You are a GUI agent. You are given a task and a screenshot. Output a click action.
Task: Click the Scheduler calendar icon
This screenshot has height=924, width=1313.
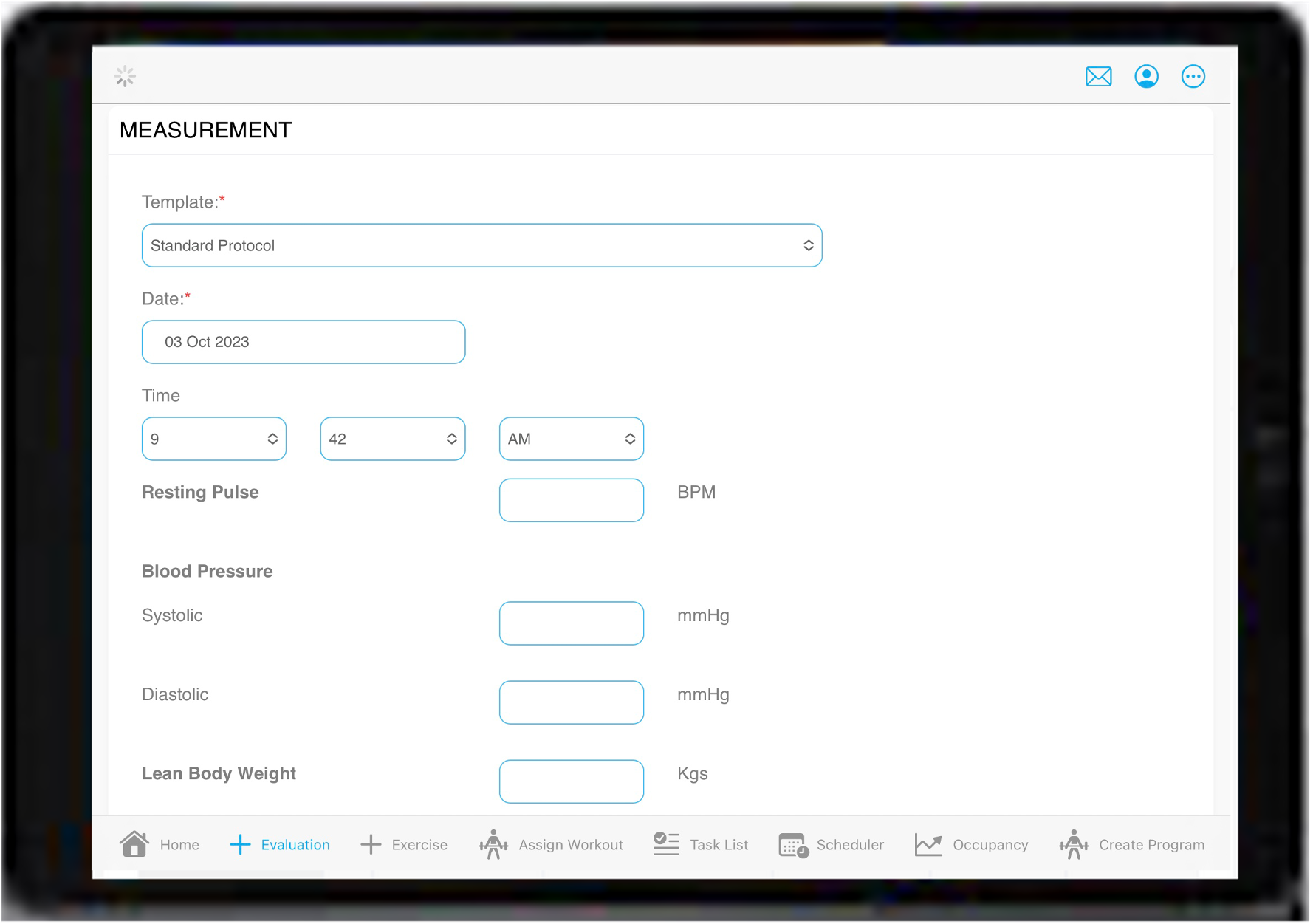pyautogui.click(x=793, y=844)
